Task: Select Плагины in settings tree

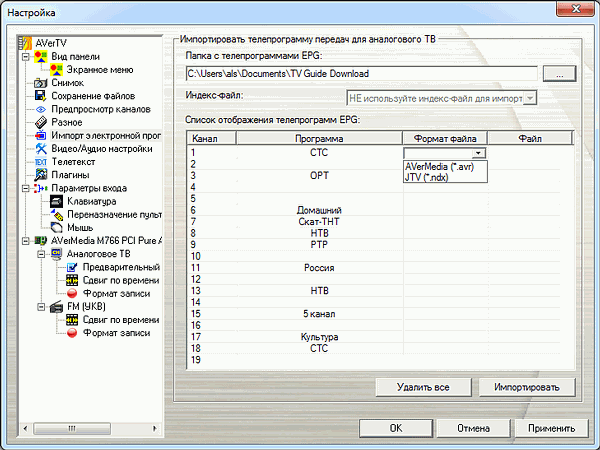Action: 70,175
